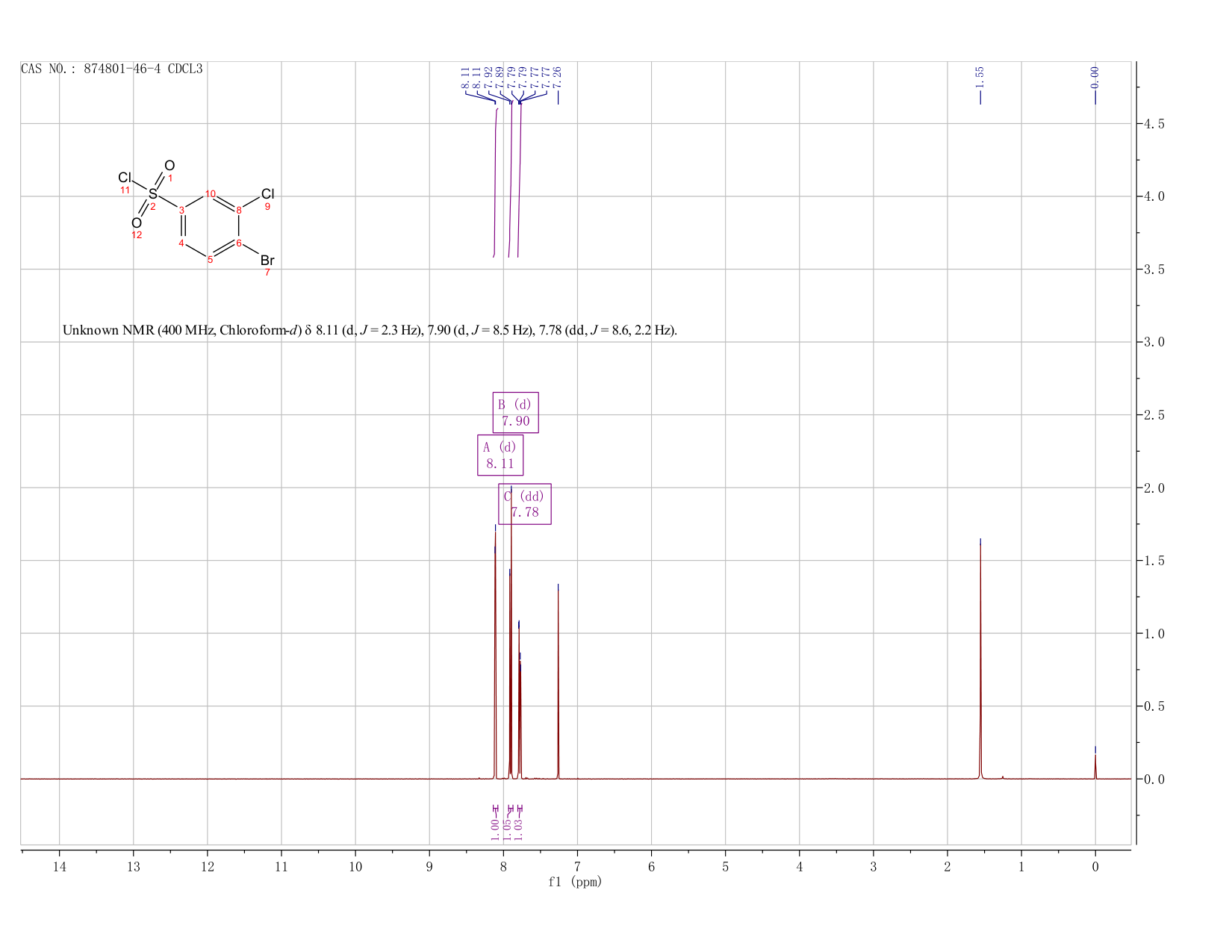Screen dimensions: 1232x952
Task: Select the Br atom in the structure
Action: coord(267,261)
